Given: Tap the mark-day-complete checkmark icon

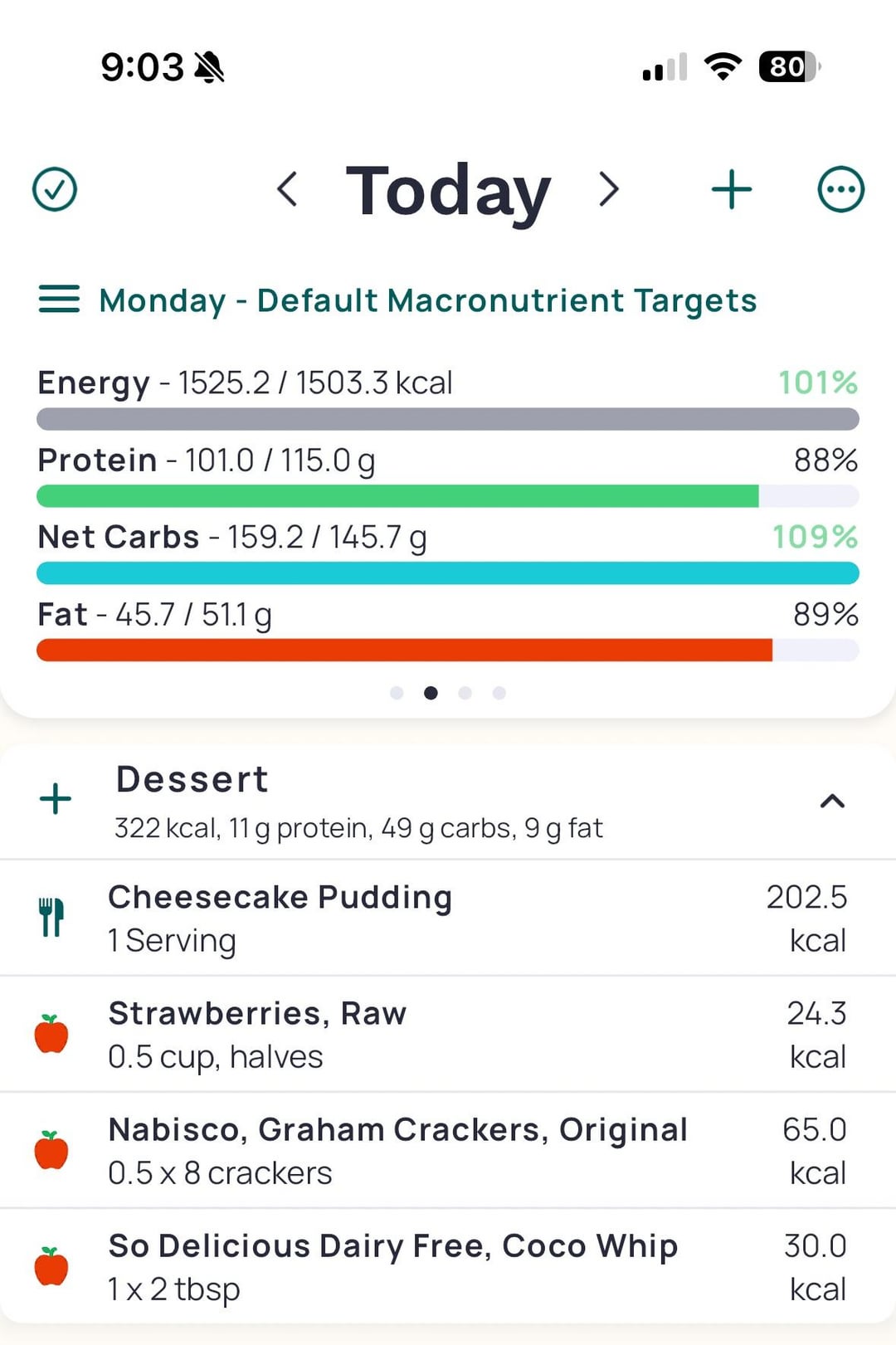Looking at the screenshot, I should tap(55, 189).
